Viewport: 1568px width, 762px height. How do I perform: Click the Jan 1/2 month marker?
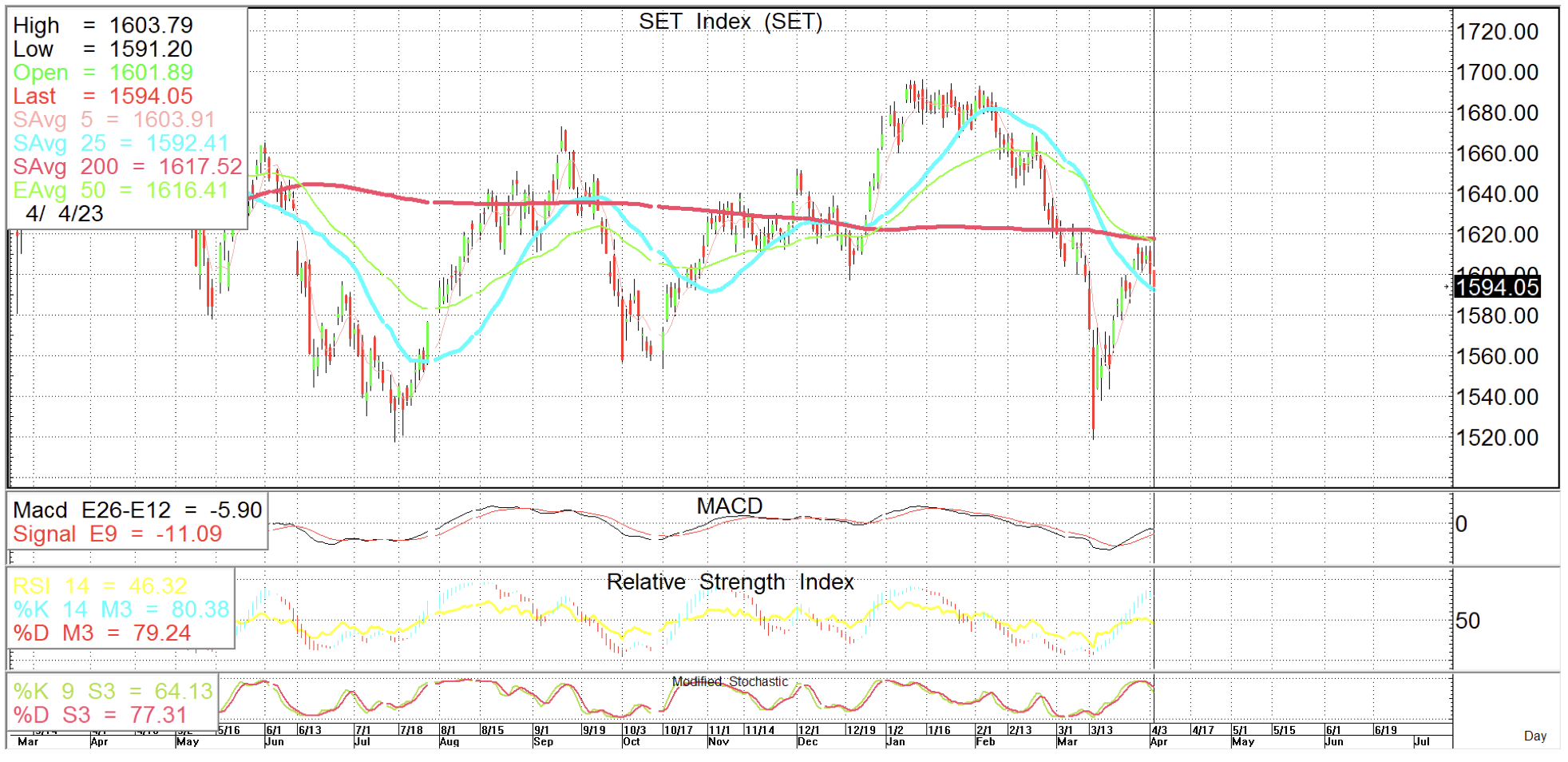click(x=896, y=736)
